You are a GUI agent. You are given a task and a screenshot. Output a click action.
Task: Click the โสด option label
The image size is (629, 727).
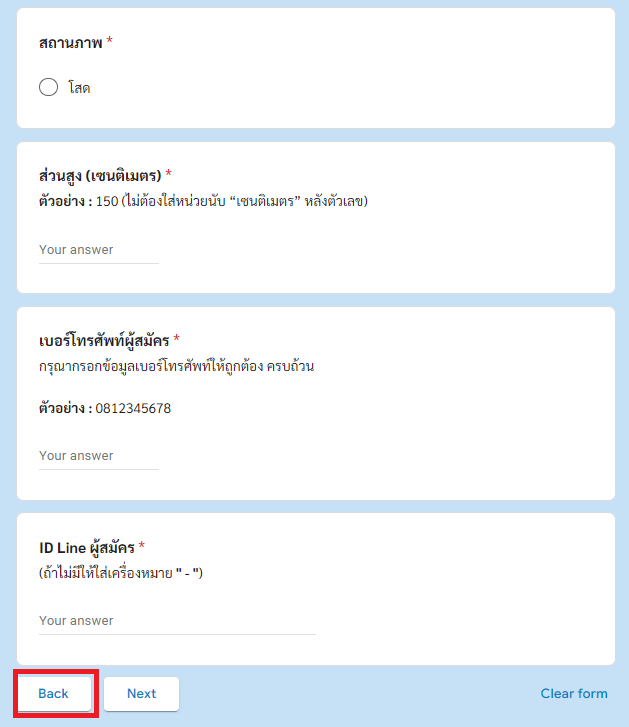[79, 88]
